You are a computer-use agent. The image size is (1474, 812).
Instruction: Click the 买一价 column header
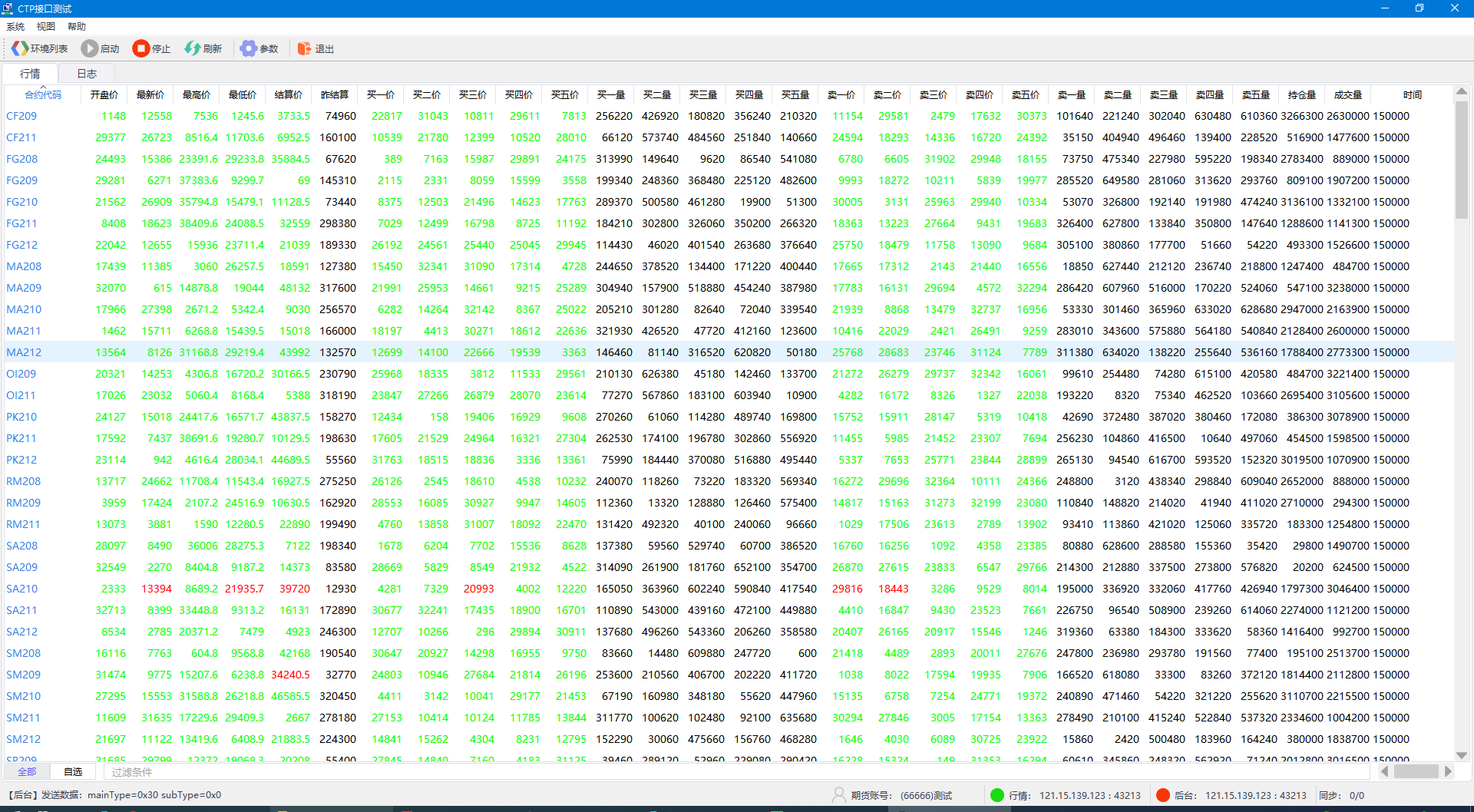(x=381, y=95)
